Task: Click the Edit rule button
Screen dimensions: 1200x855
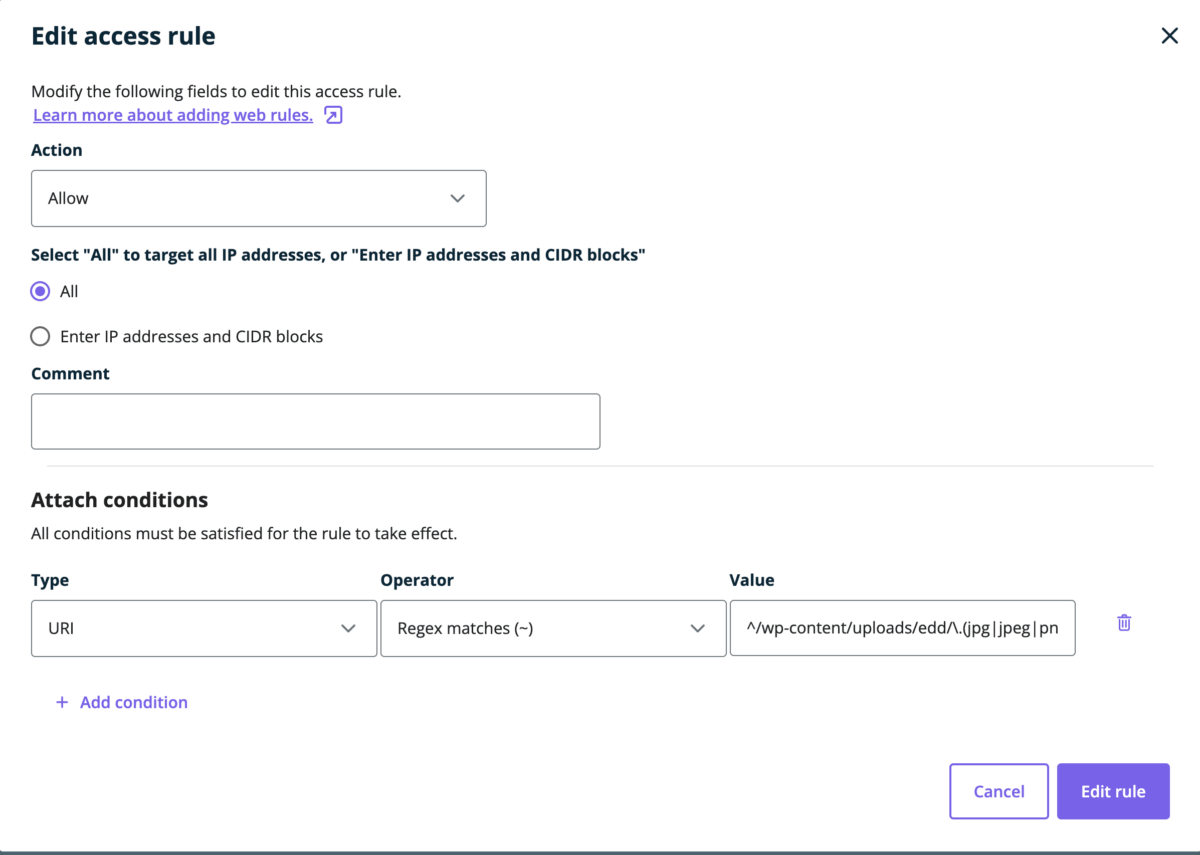Action: pos(1113,791)
